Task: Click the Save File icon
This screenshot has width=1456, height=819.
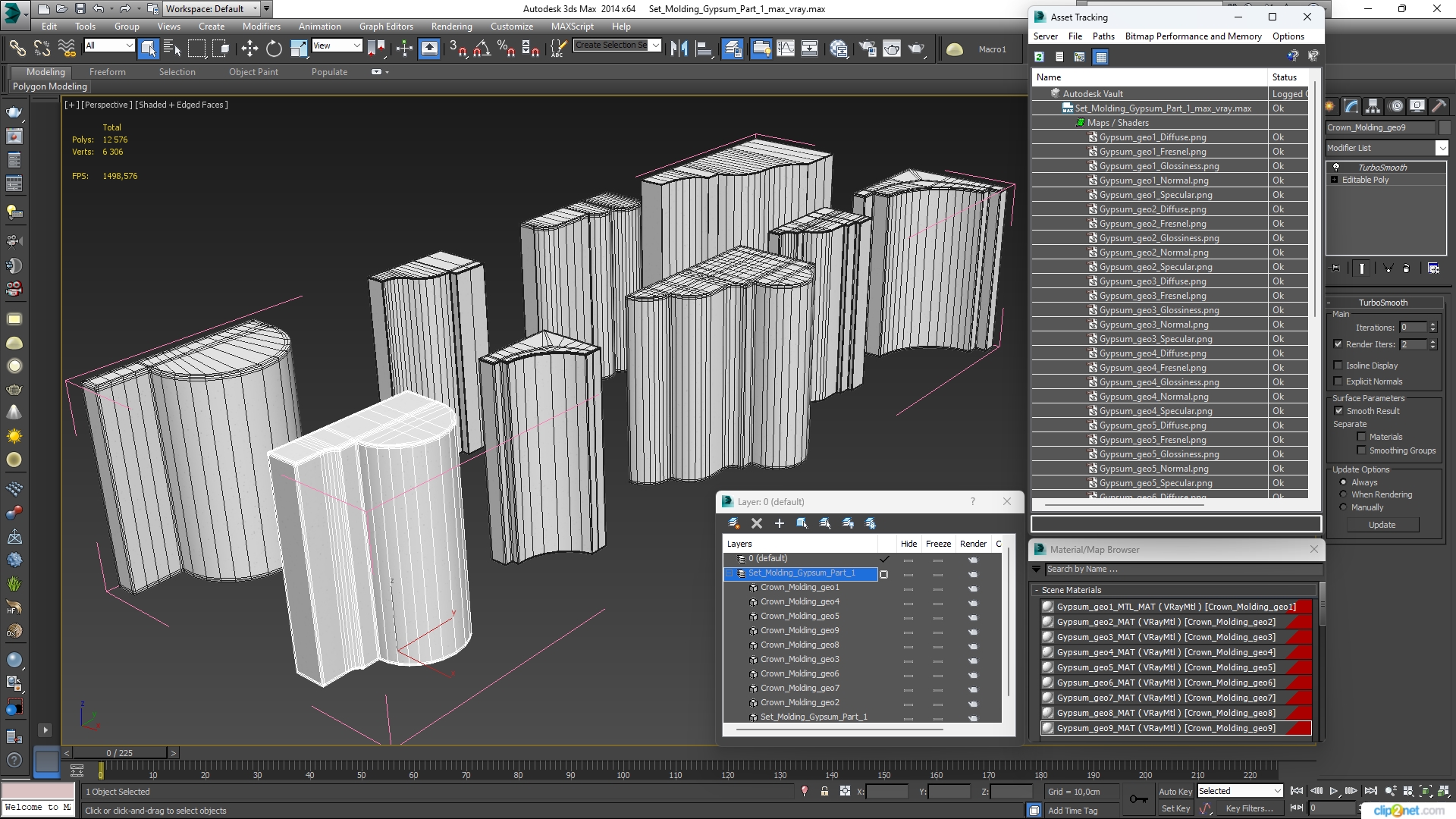Action: (80, 9)
